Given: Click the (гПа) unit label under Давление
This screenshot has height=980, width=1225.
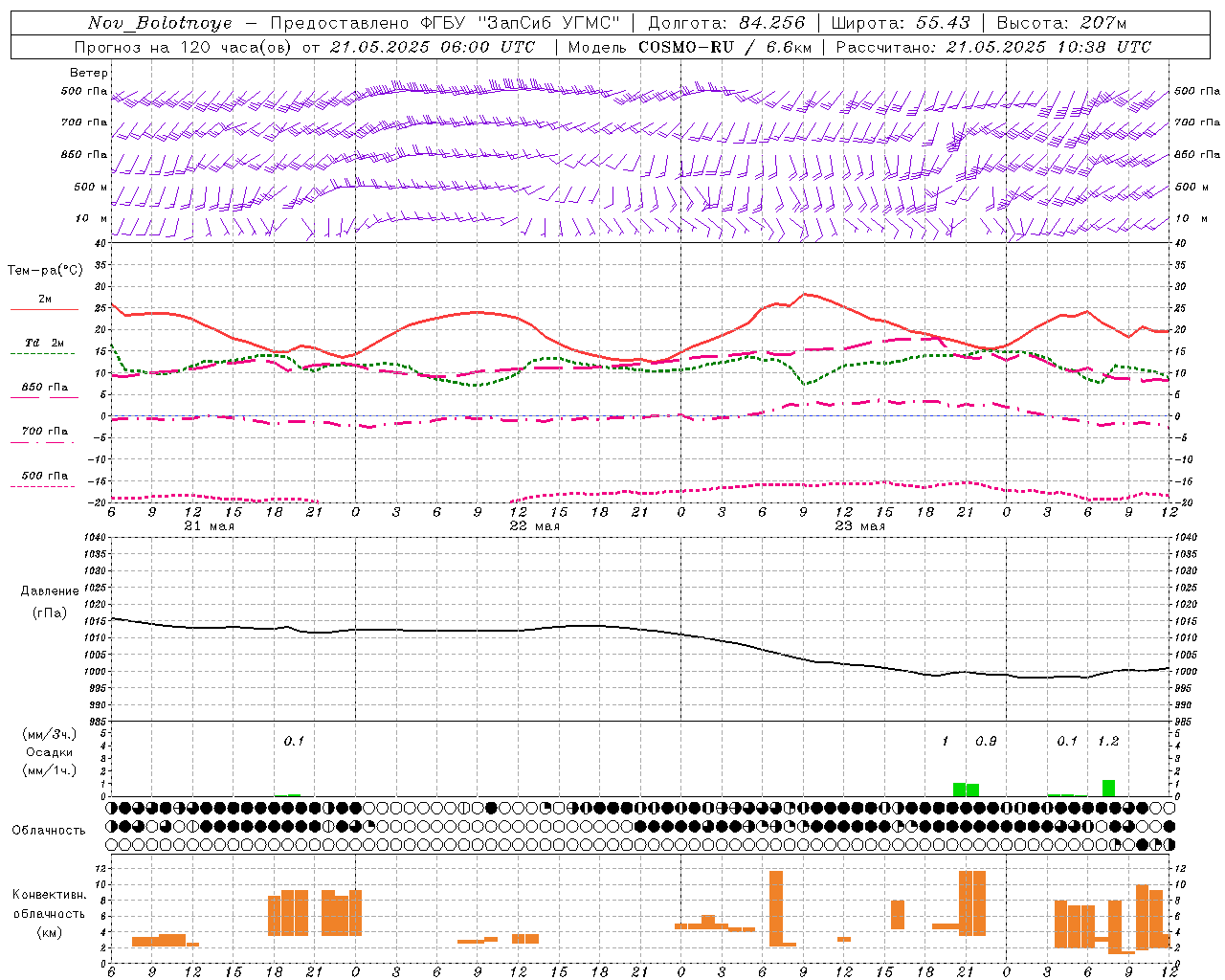Looking at the screenshot, I should click(50, 613).
